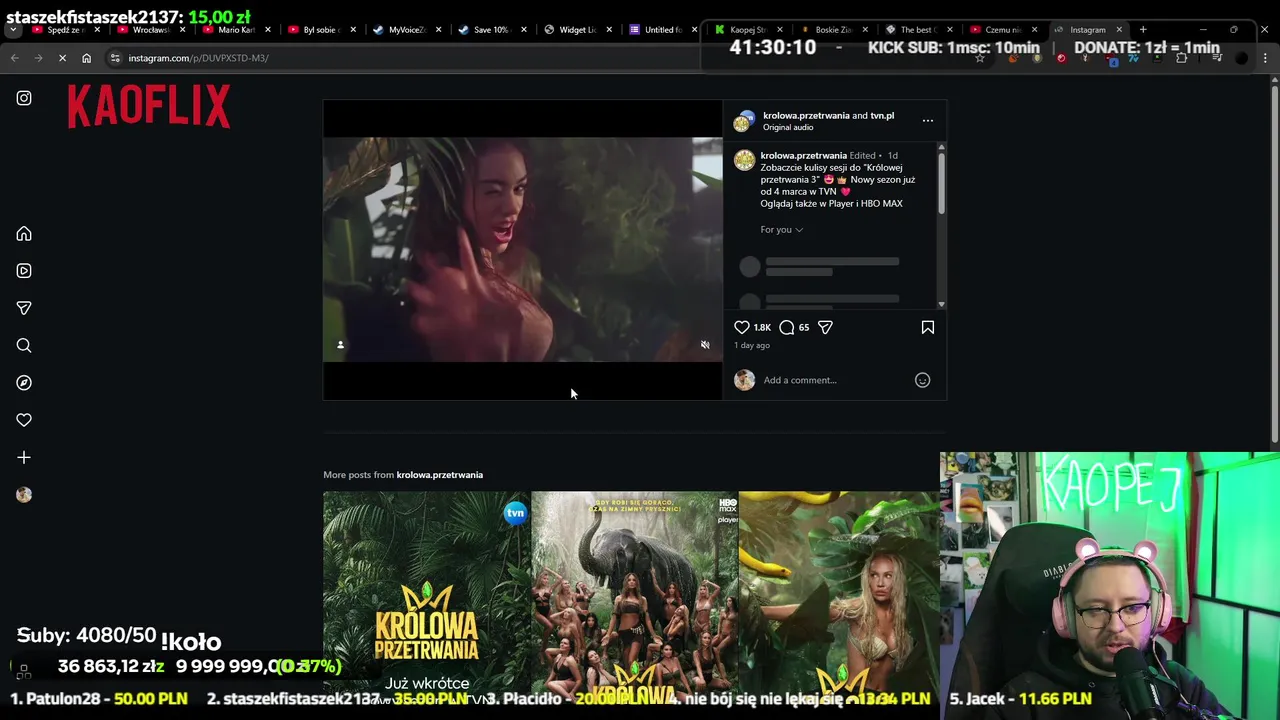Click caption area scrollbar down arrow
Screen dimensions: 1280x720
pos(941,304)
